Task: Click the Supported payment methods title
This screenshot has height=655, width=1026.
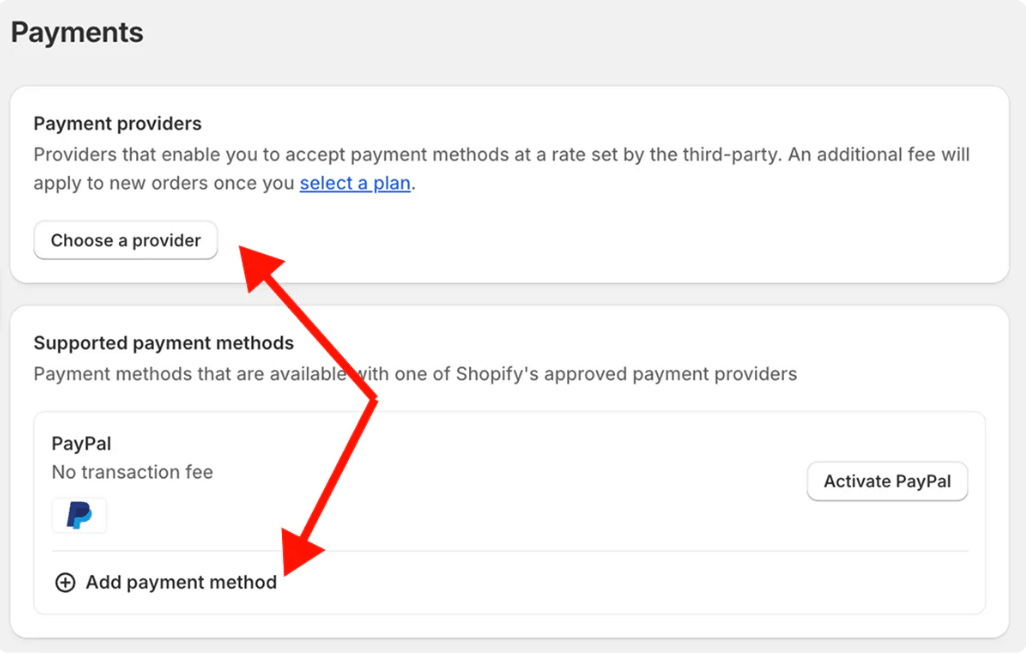Action: point(163,343)
